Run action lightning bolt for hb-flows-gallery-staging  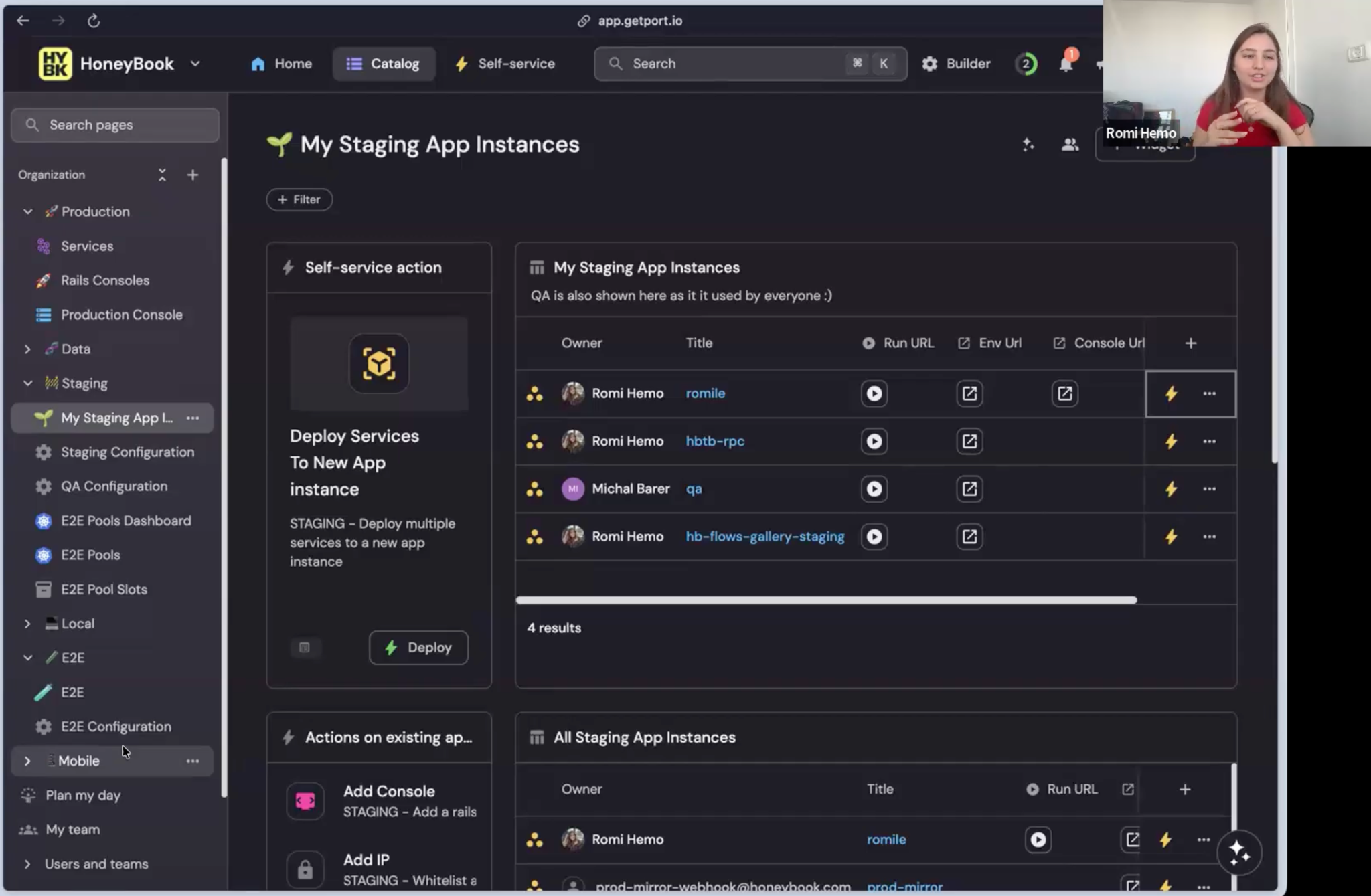(1171, 537)
